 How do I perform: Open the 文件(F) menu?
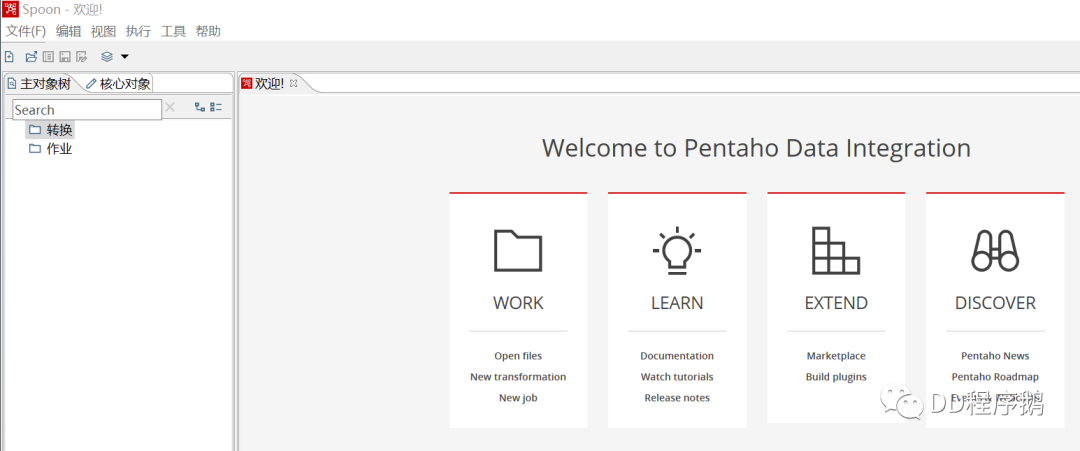(25, 31)
